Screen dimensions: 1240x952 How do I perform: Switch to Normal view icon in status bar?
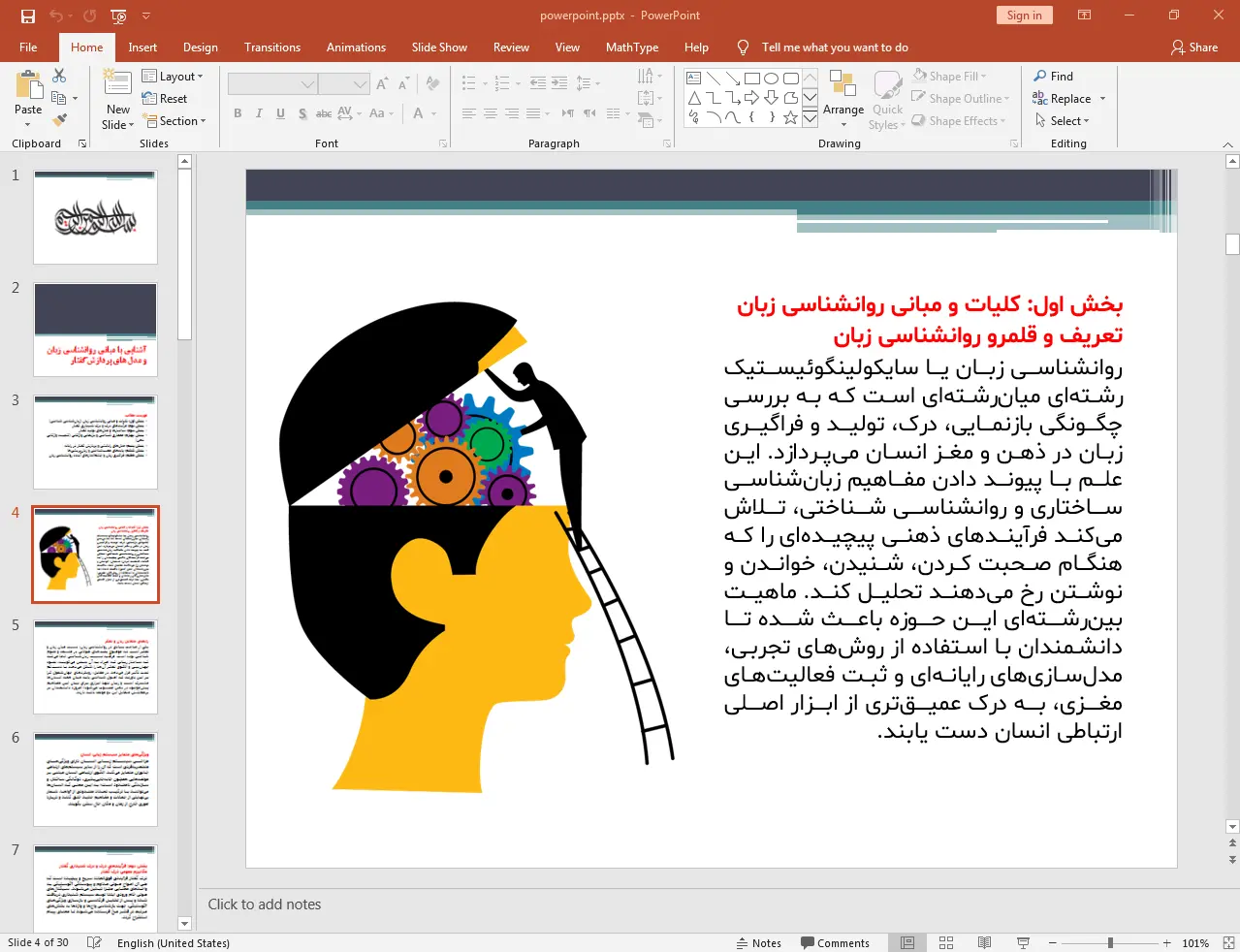point(907,942)
